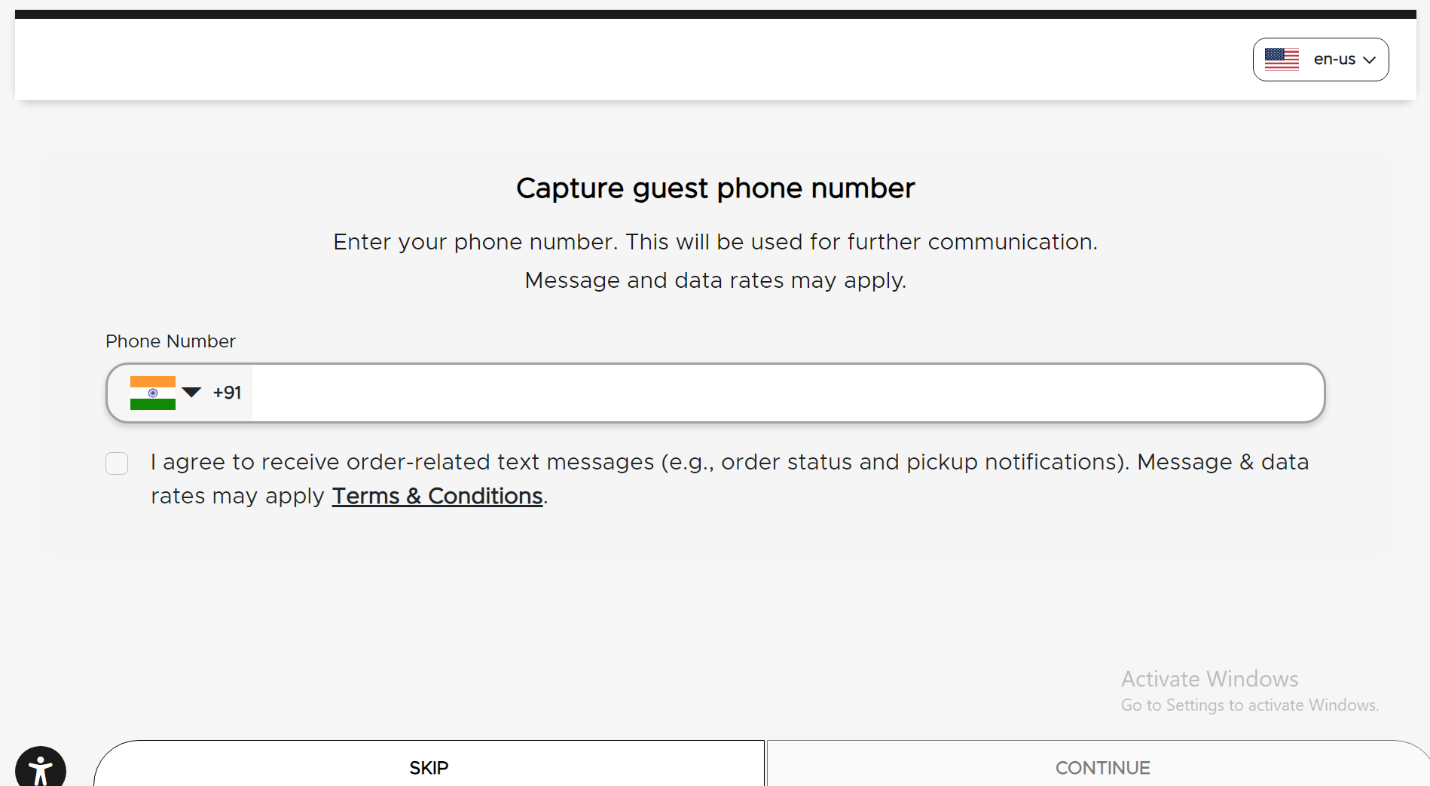Click the US flag in language selector
Image resolution: width=1430 pixels, height=786 pixels.
(x=1281, y=59)
